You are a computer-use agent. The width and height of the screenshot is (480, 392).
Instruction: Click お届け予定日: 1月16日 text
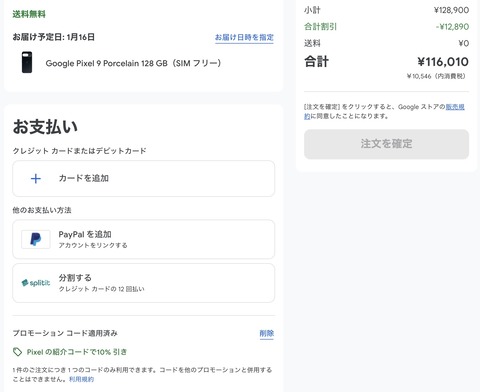point(54,37)
